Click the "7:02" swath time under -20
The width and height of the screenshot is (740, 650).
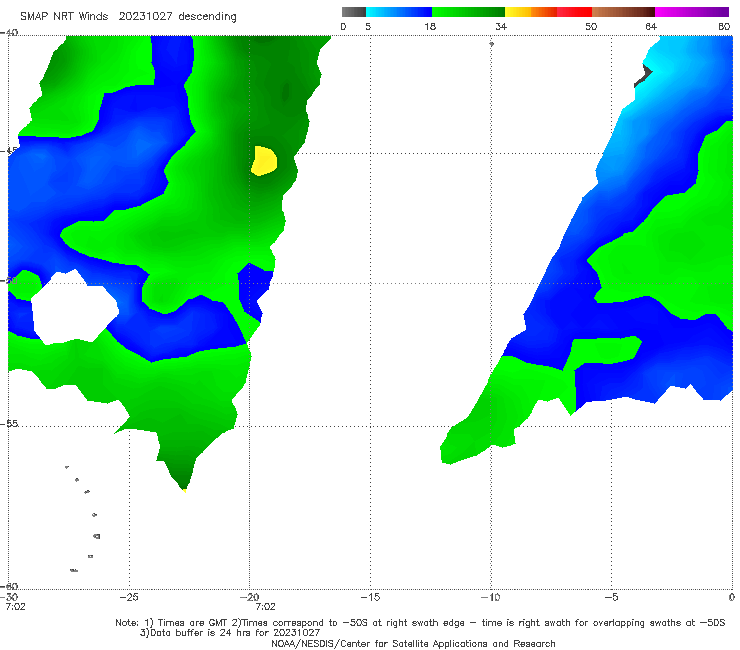[265, 607]
